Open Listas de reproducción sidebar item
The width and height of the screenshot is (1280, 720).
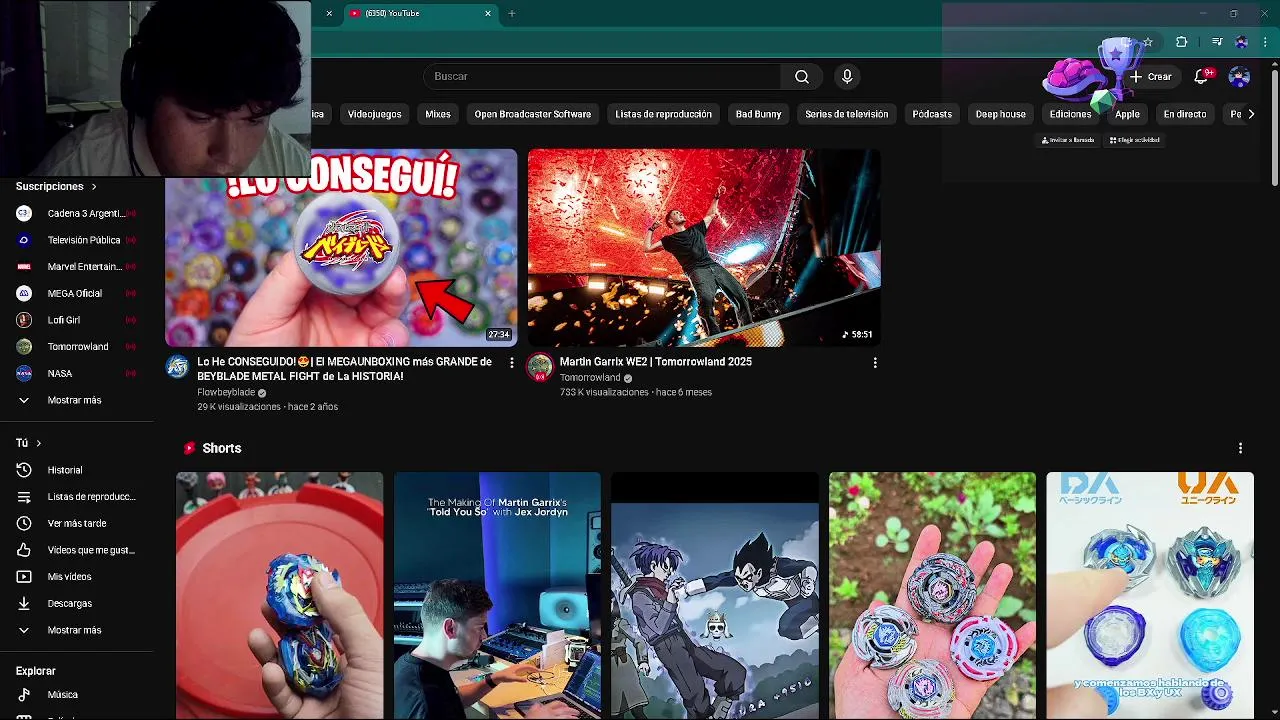pos(76,497)
